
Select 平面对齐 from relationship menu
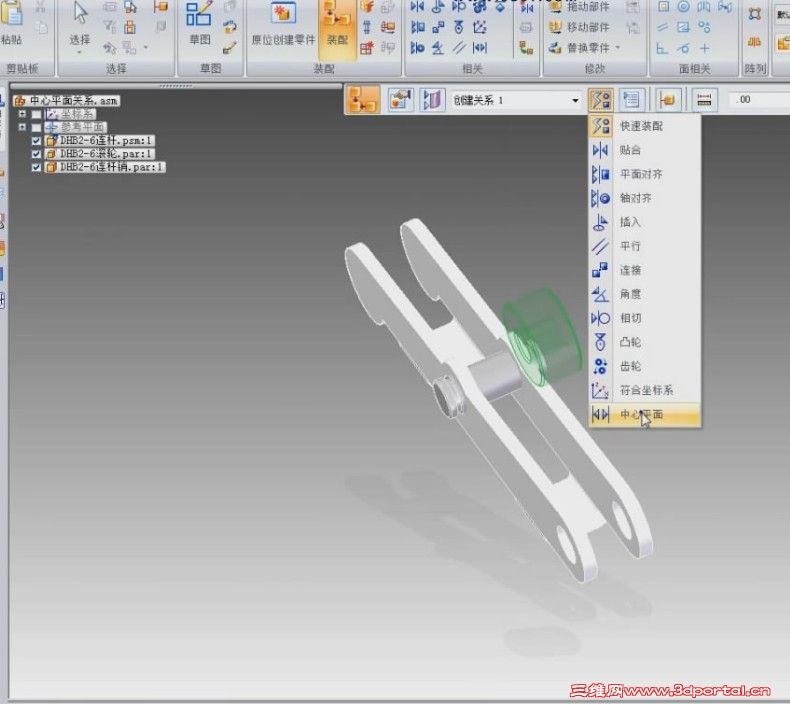(645, 174)
